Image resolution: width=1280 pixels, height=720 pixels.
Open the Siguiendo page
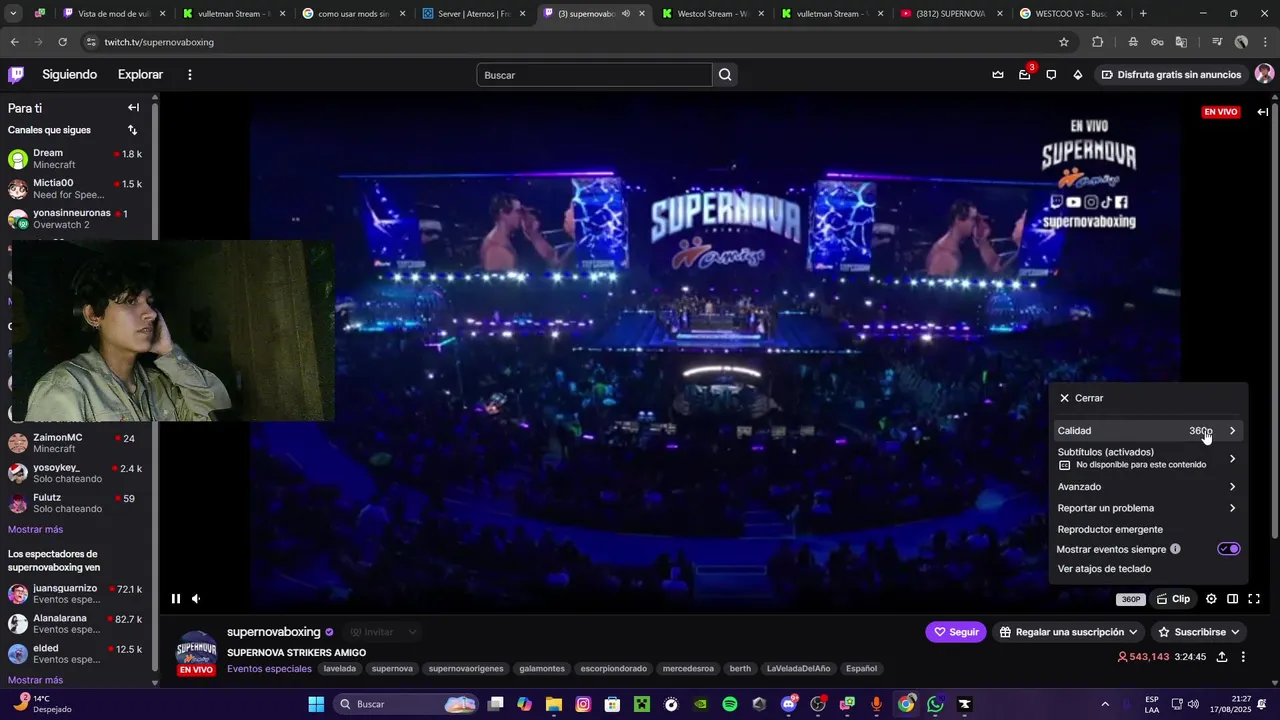click(69, 75)
